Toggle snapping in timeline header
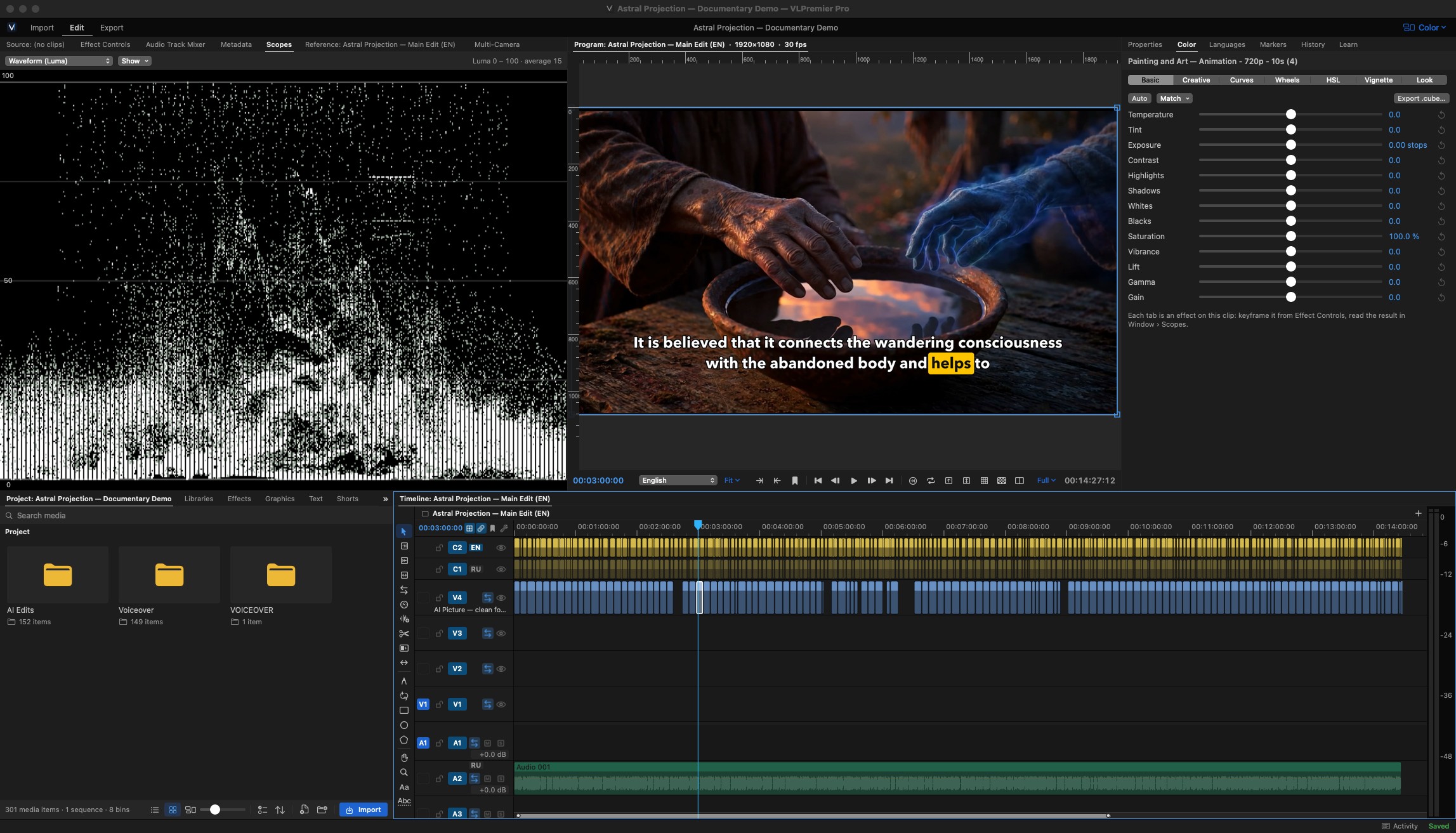This screenshot has height=833, width=1456. pos(469,528)
